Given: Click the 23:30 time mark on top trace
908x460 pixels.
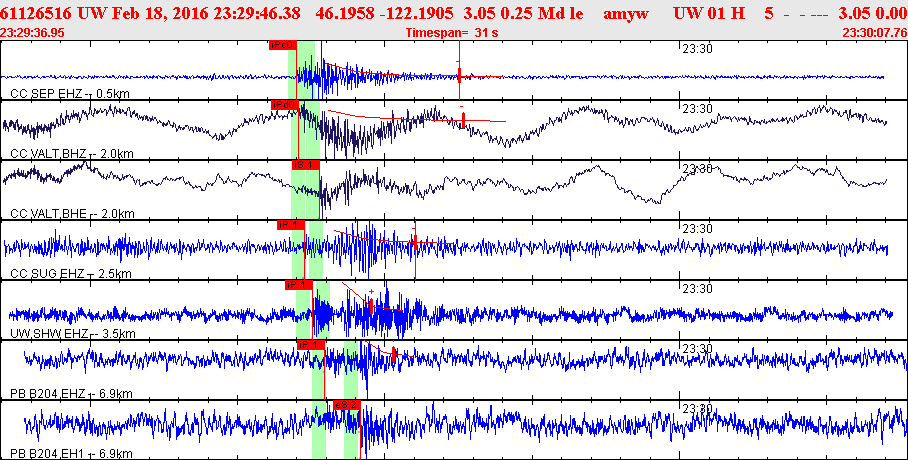Looking at the screenshot, I should [x=696, y=48].
